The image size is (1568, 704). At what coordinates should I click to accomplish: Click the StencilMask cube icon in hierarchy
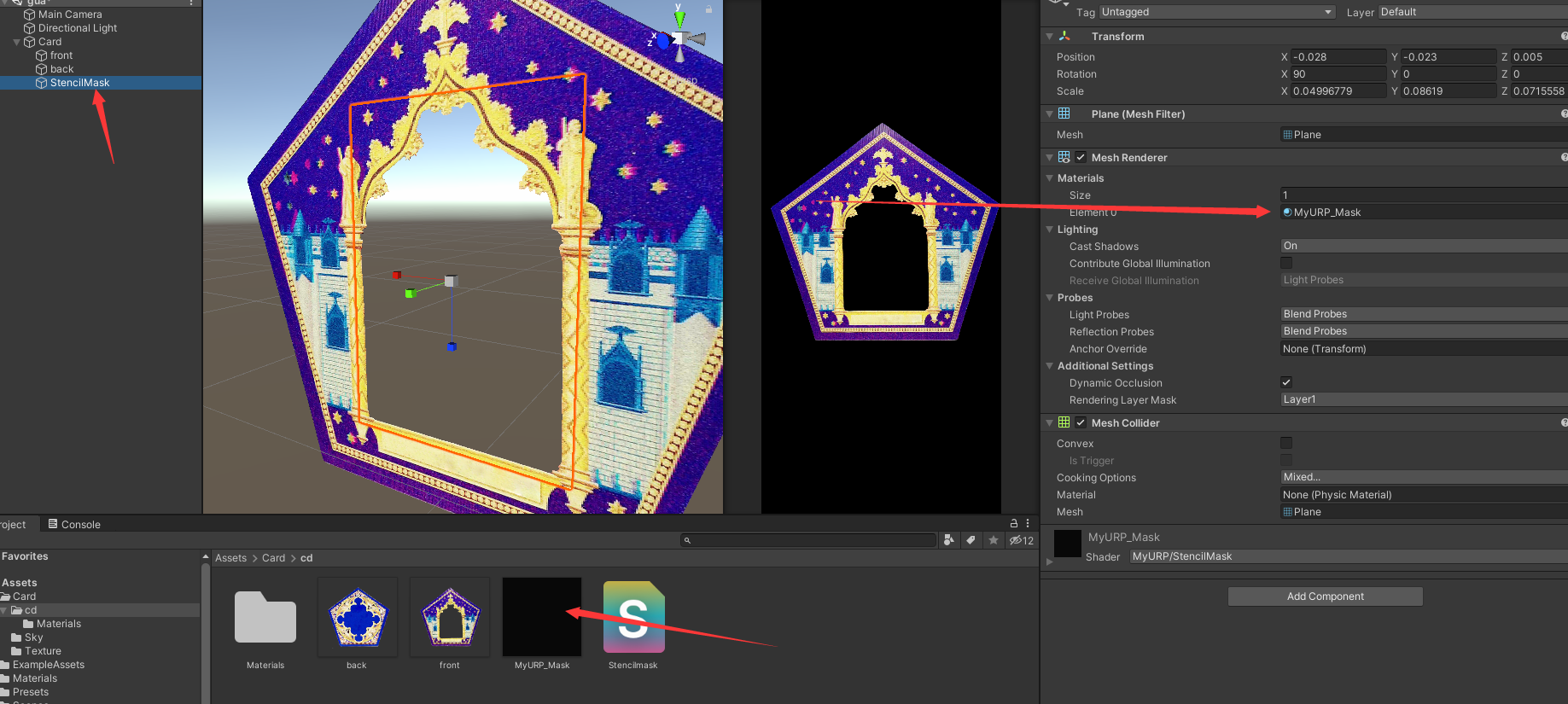click(41, 83)
